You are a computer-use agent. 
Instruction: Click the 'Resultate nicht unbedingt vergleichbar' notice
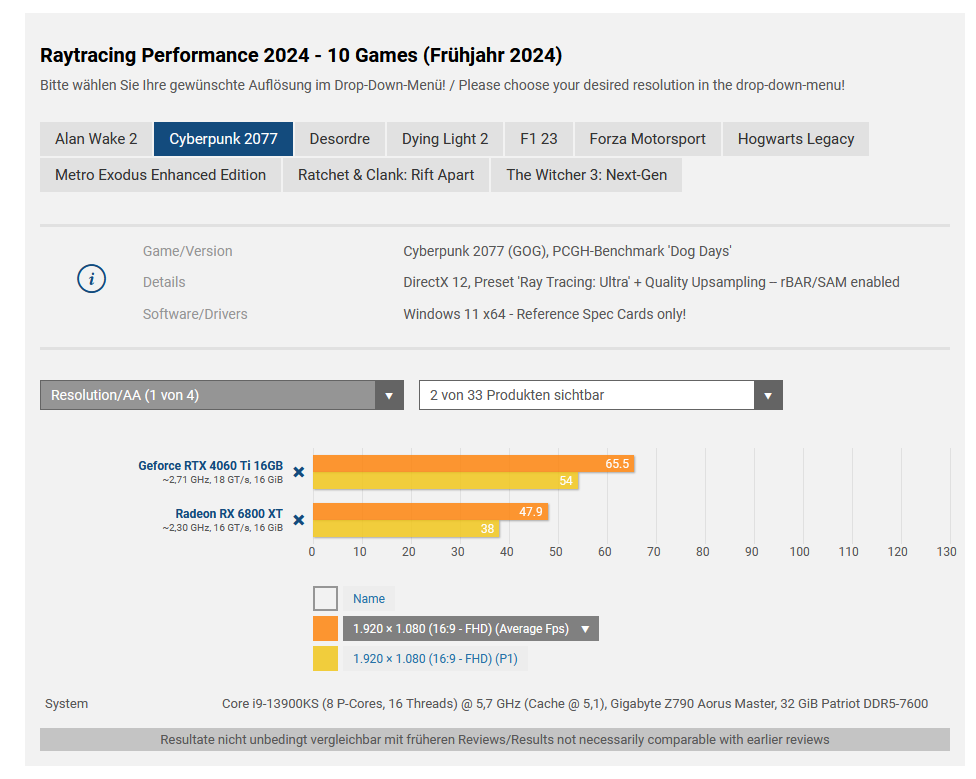click(x=495, y=739)
